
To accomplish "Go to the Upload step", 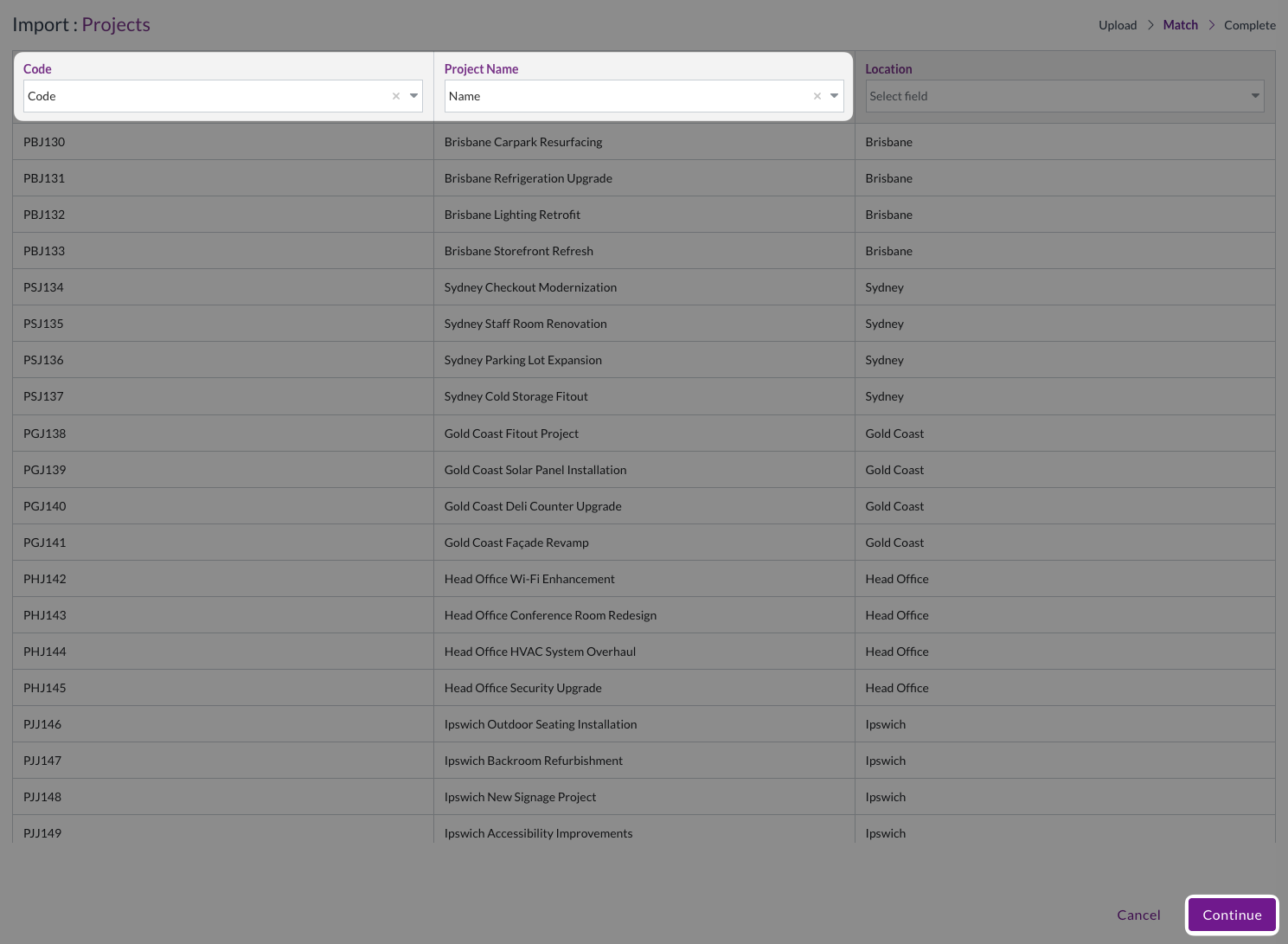I will click(1117, 25).
